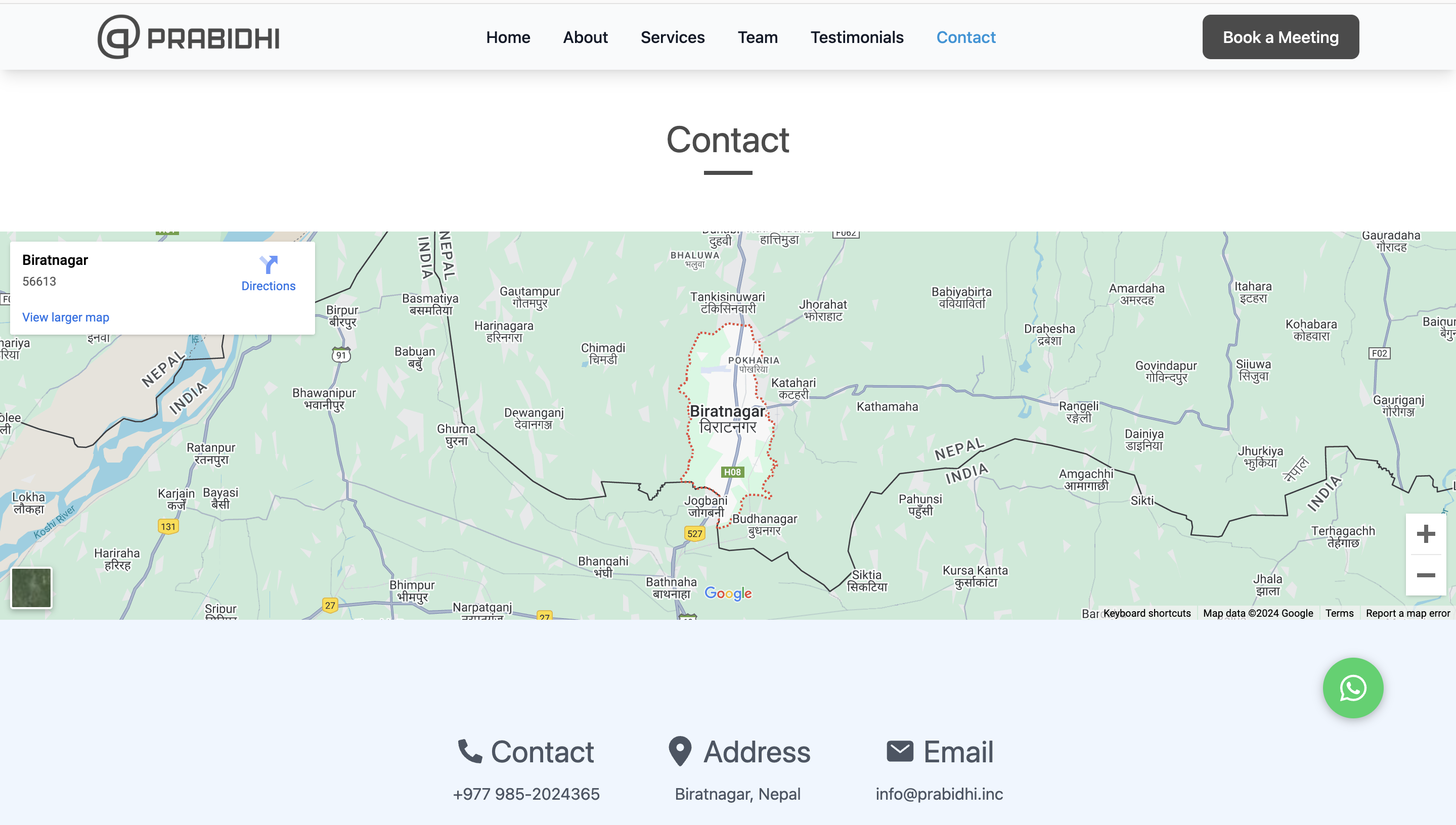Navigate to the Team section
Screen dimensions: 1456x825
pos(757,37)
